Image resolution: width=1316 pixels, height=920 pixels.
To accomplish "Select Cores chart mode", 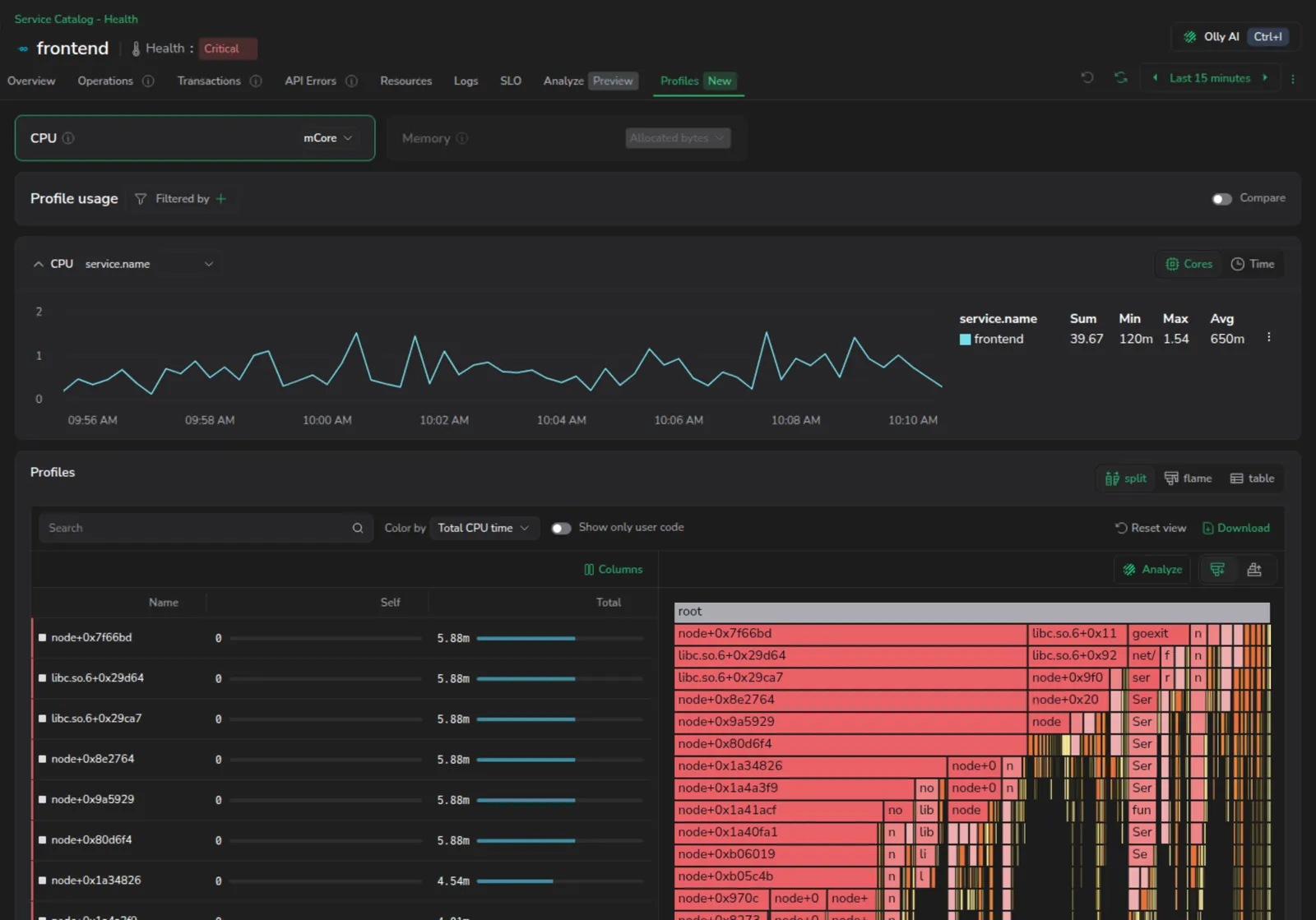I will click(x=1189, y=264).
